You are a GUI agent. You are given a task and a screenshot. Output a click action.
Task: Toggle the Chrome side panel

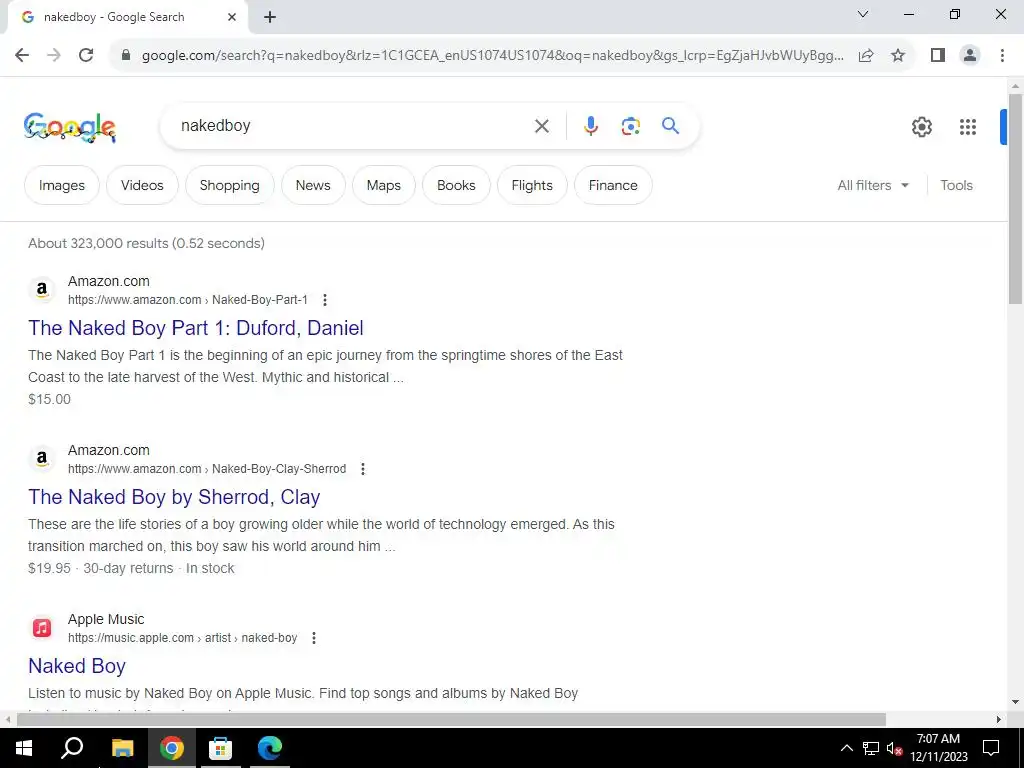938,56
